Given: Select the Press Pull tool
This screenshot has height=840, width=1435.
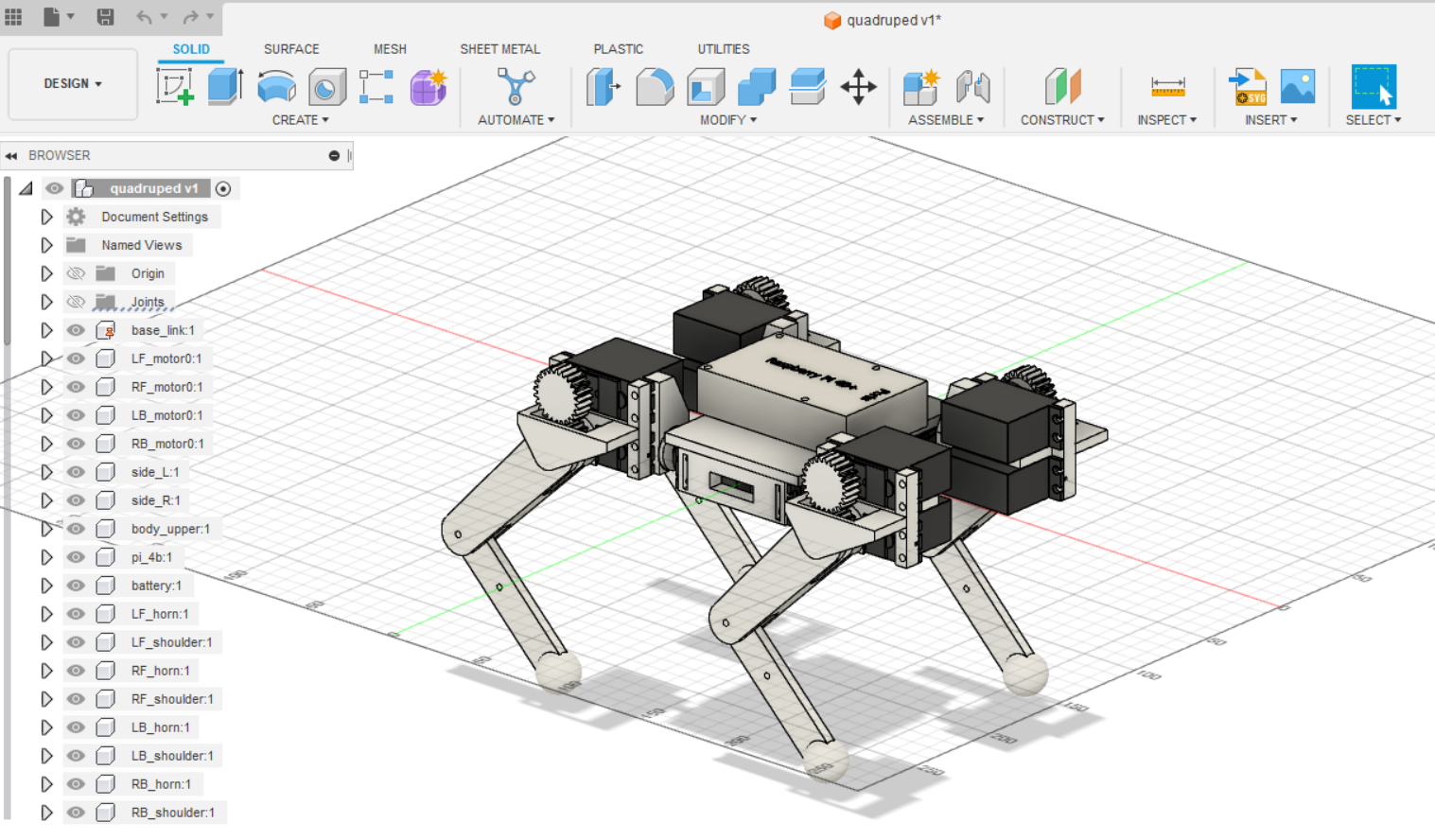Looking at the screenshot, I should click(603, 87).
